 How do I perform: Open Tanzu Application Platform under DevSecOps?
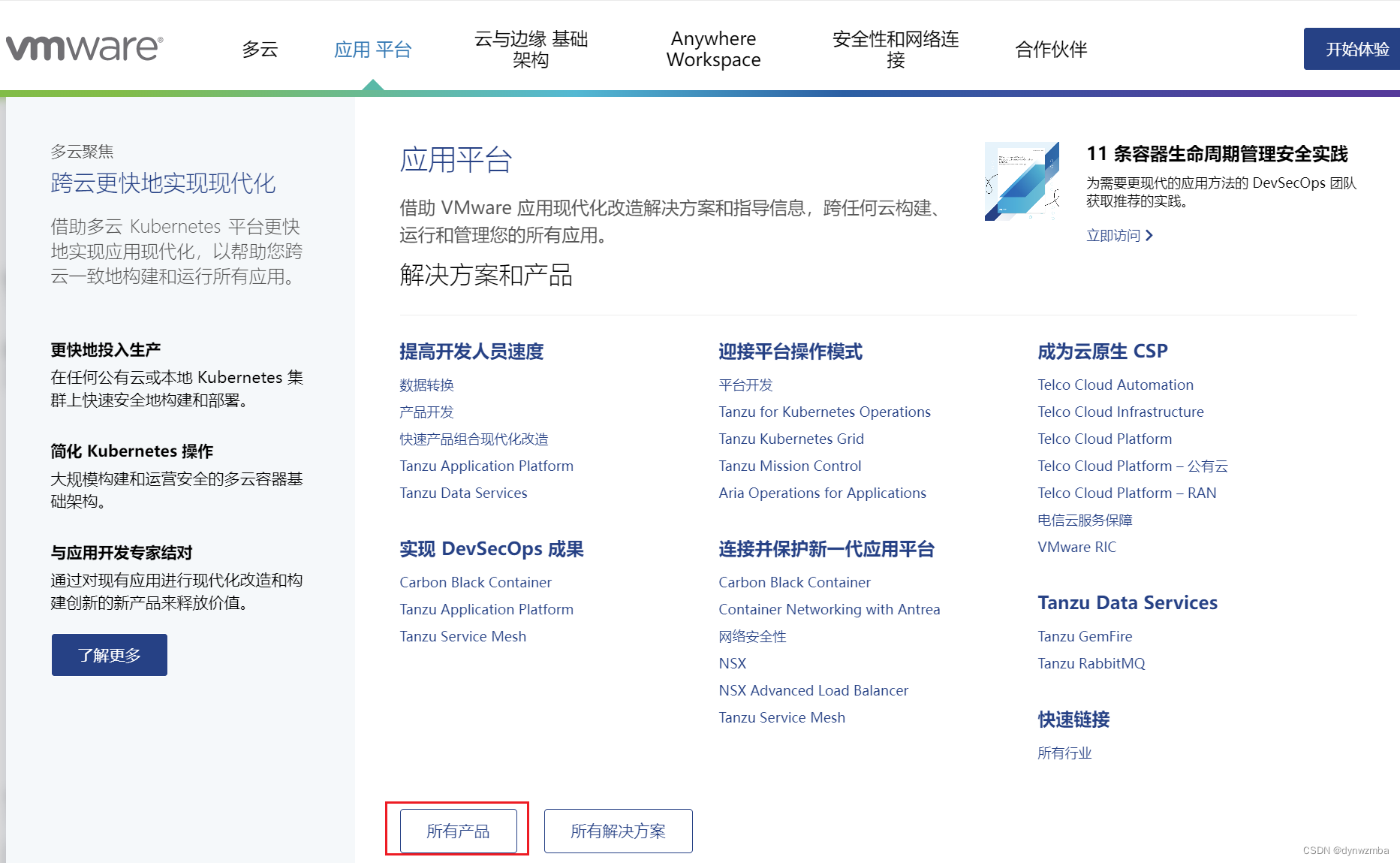coord(486,610)
